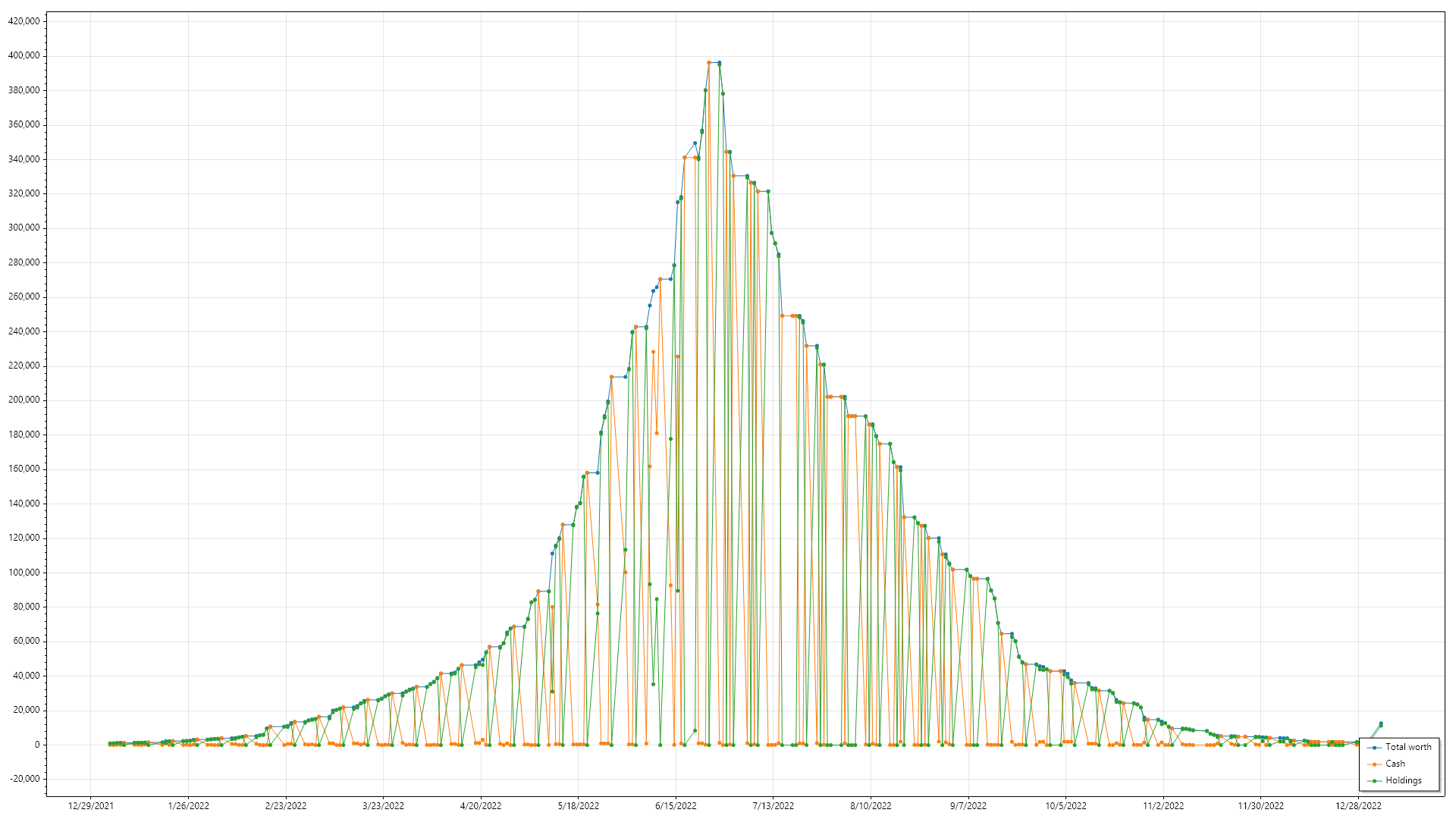Click the 360,000 y-axis label
The image size is (1456, 819).
pos(24,124)
